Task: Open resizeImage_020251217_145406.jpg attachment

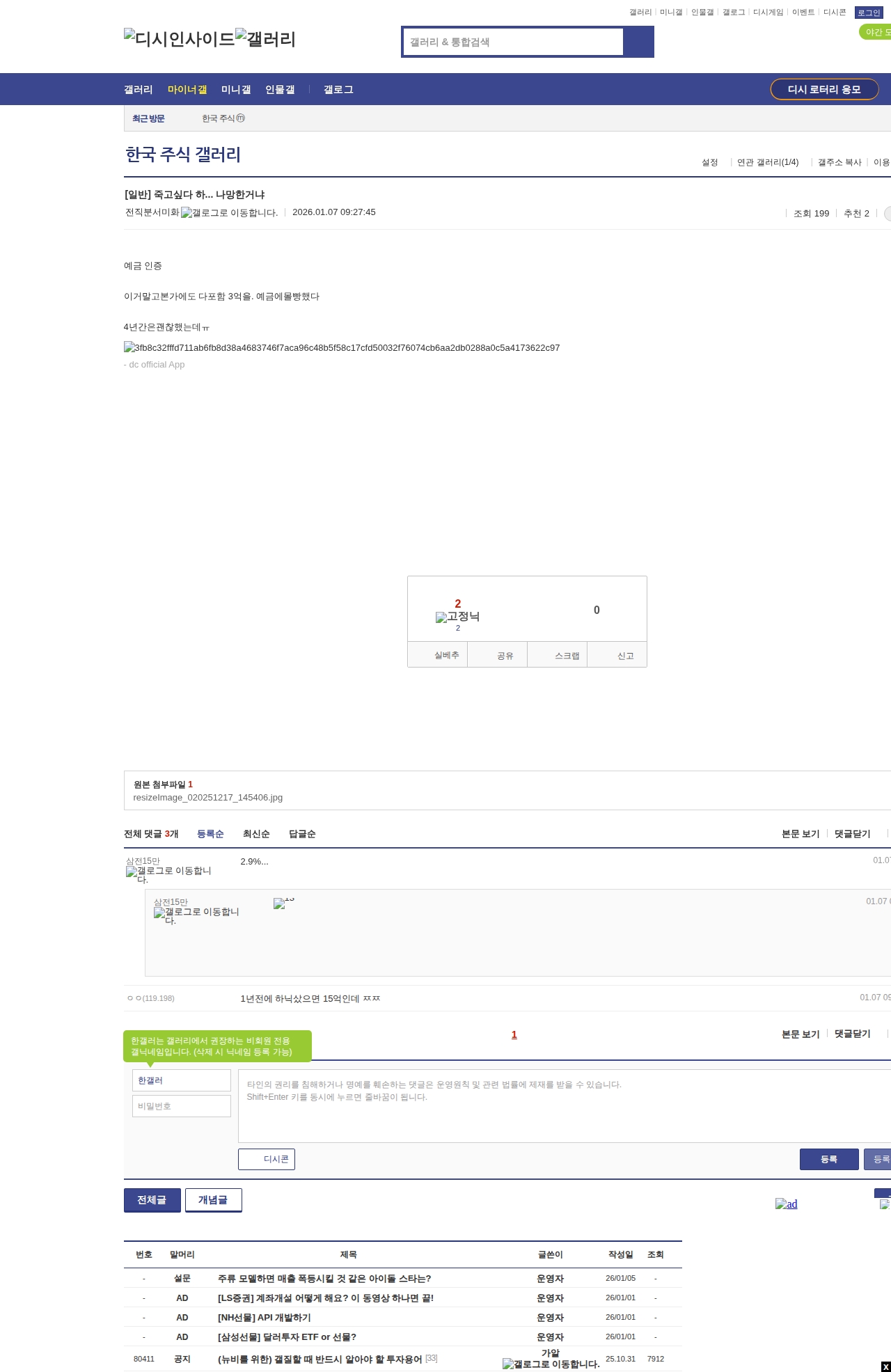Action: click(x=207, y=797)
